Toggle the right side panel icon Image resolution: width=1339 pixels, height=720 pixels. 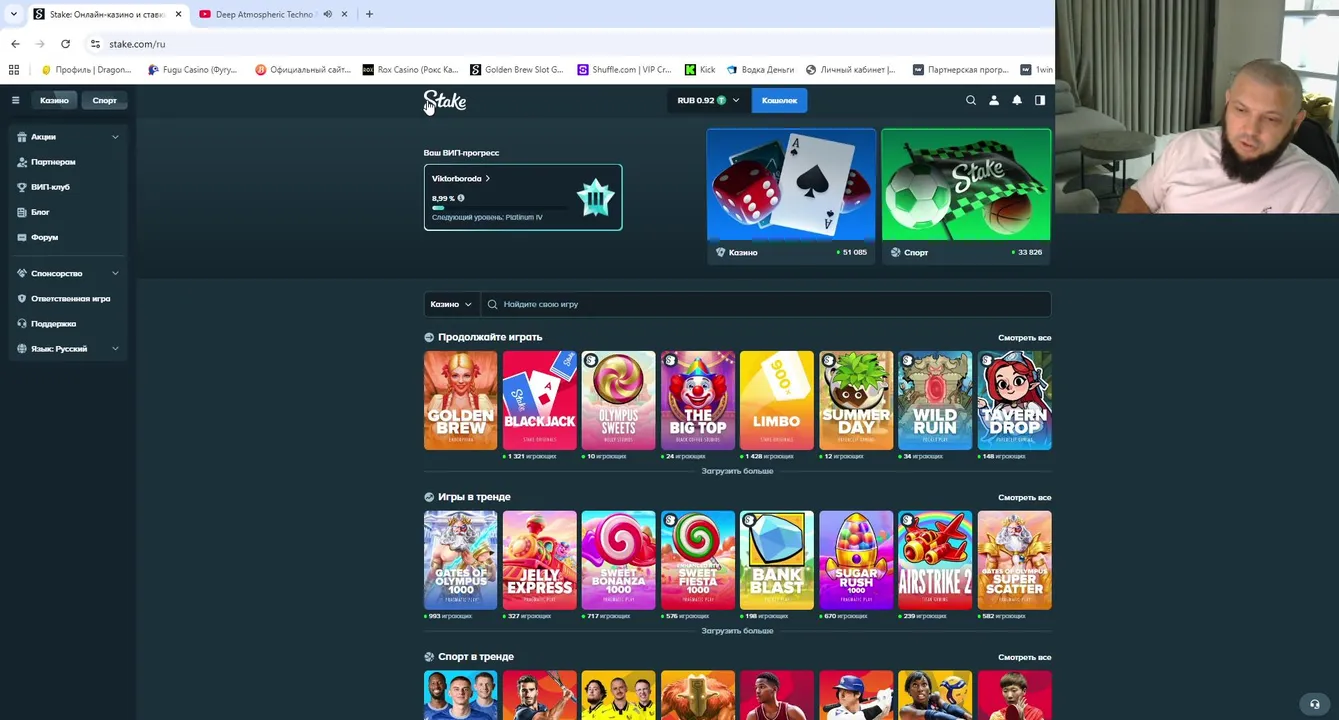[1040, 100]
